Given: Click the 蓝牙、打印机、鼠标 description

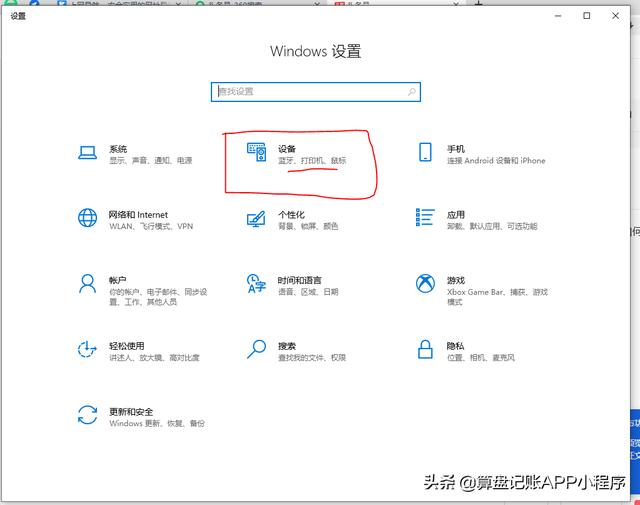Looking at the screenshot, I should pyautogui.click(x=312, y=160).
